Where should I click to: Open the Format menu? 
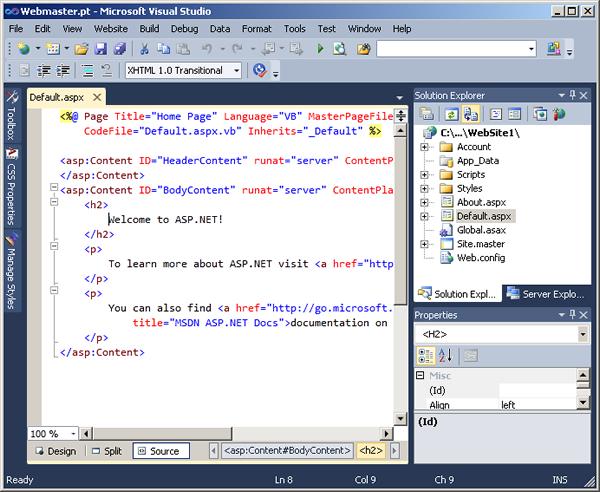coord(256,29)
